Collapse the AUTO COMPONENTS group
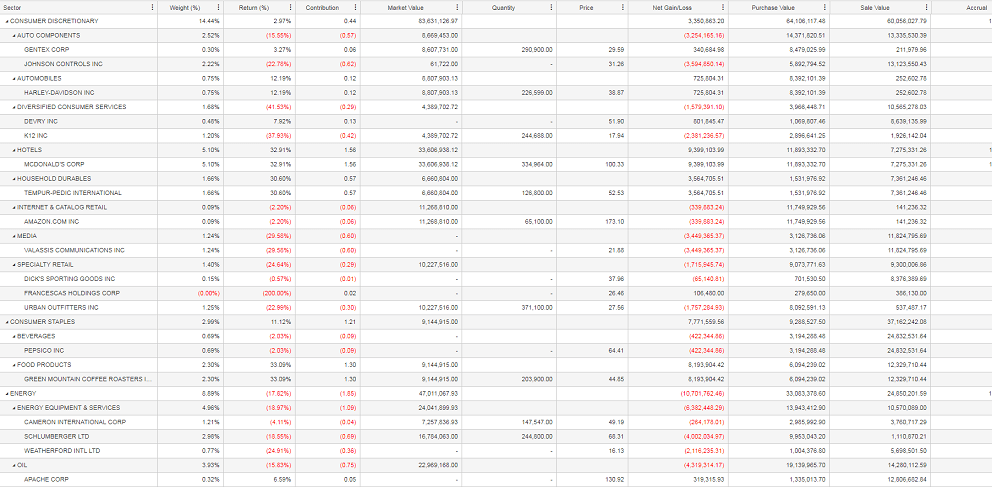 pyautogui.click(x=14, y=36)
